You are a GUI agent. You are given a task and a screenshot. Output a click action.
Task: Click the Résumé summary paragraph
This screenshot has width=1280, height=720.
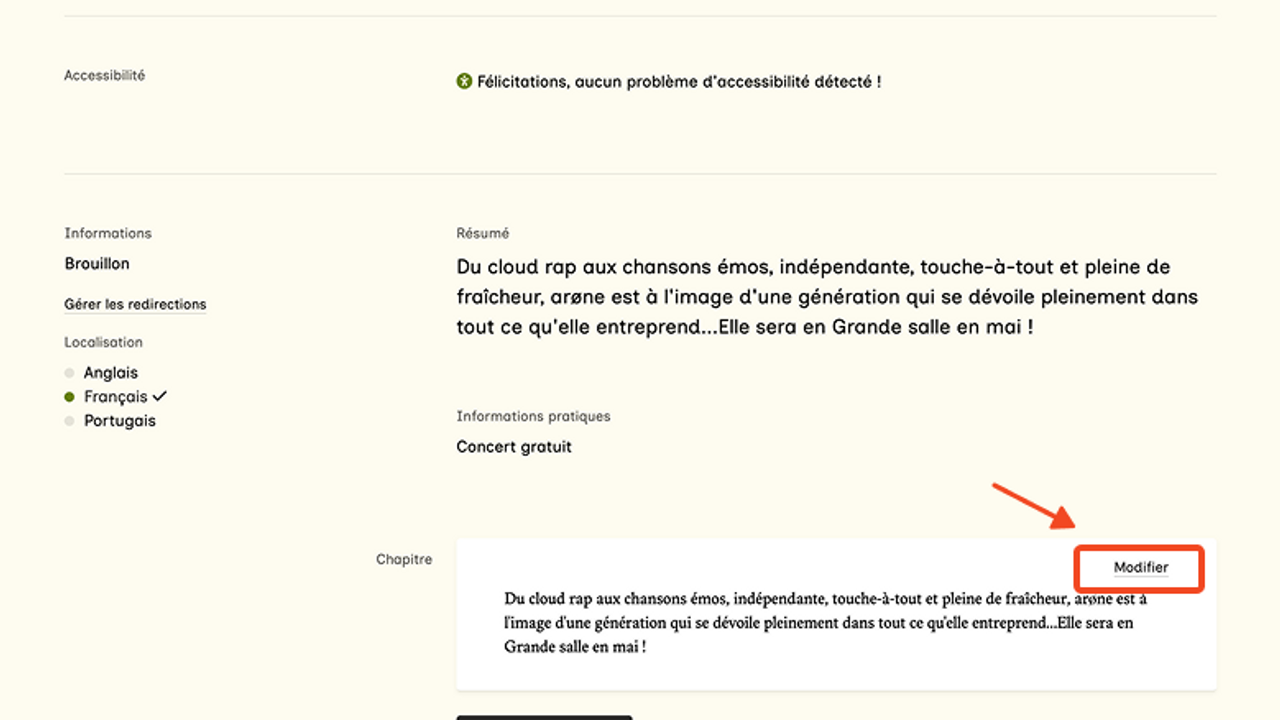coord(826,297)
